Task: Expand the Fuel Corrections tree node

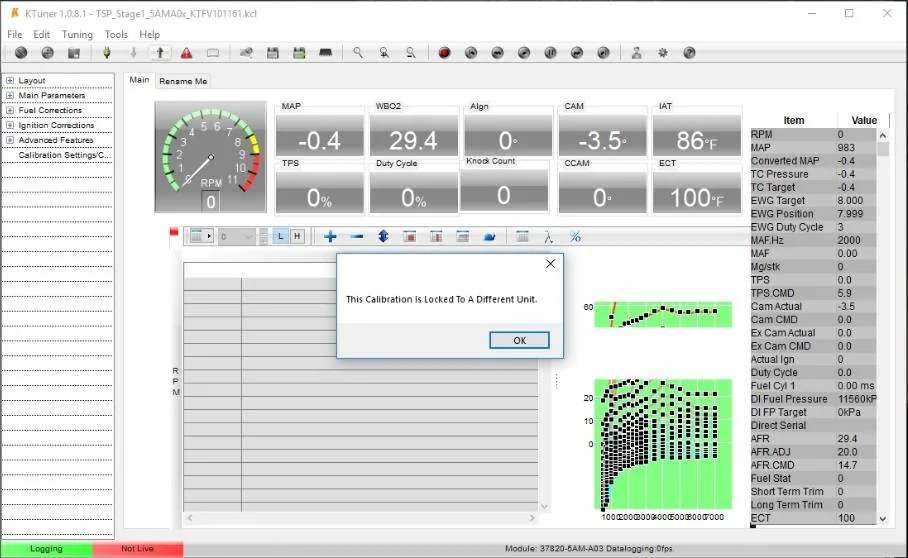Action: [x=10, y=110]
